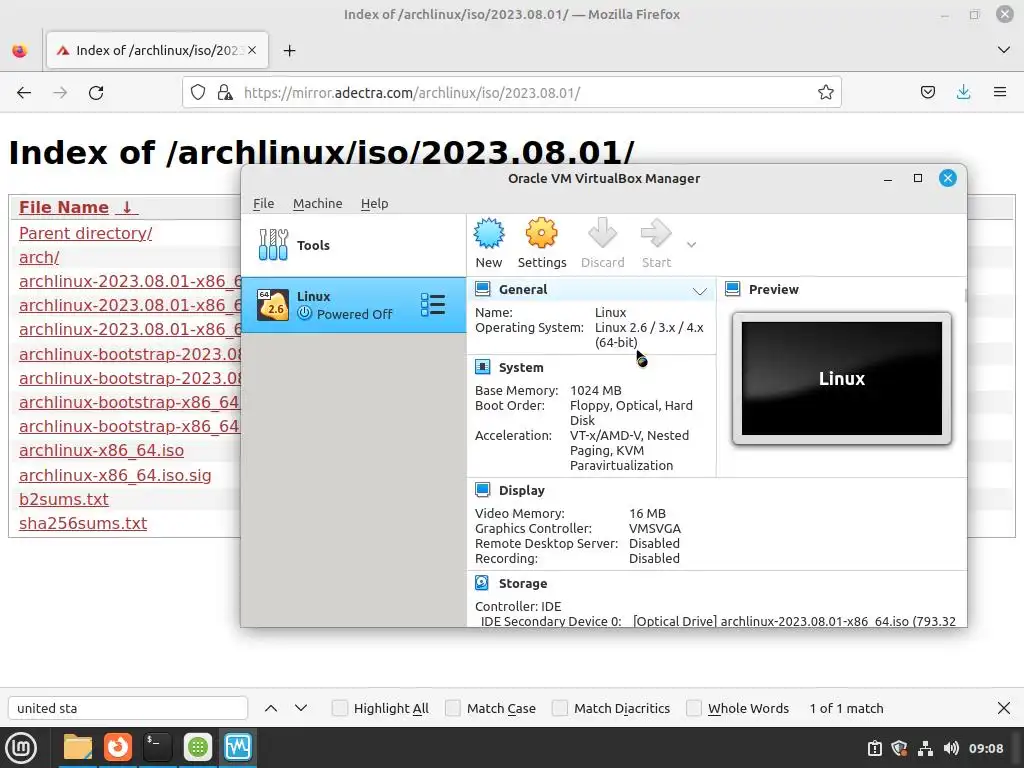Select the Index of /archlinux tab

157,50
